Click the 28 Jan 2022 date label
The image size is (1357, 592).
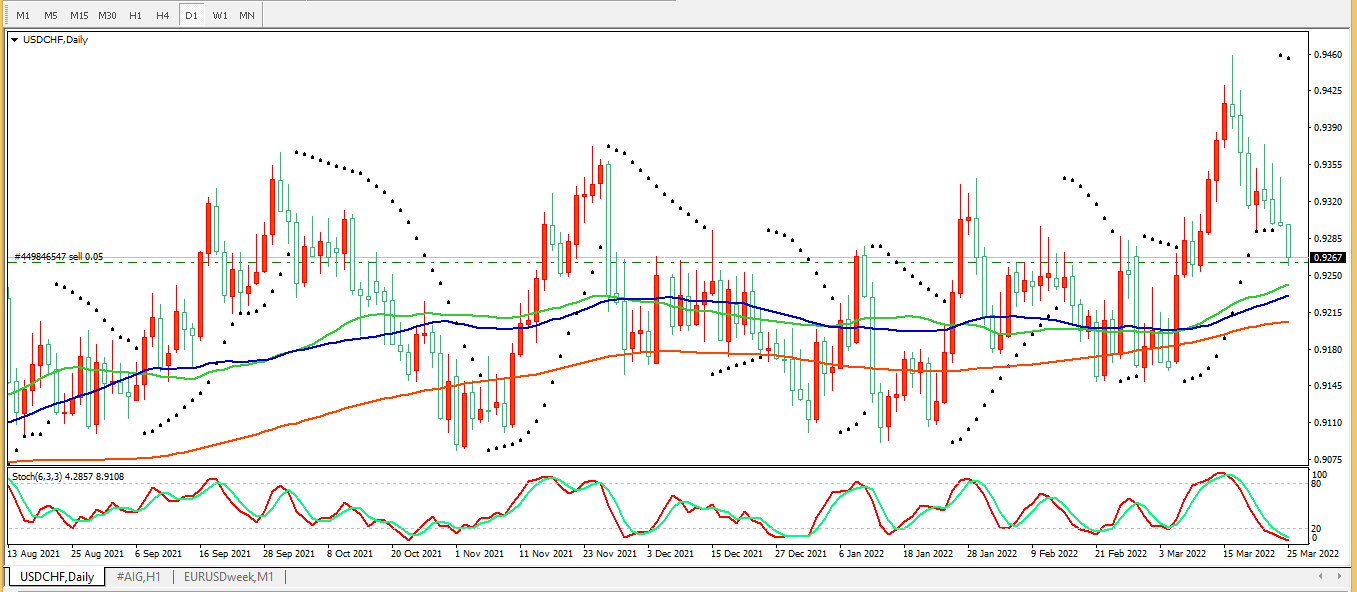tap(991, 552)
